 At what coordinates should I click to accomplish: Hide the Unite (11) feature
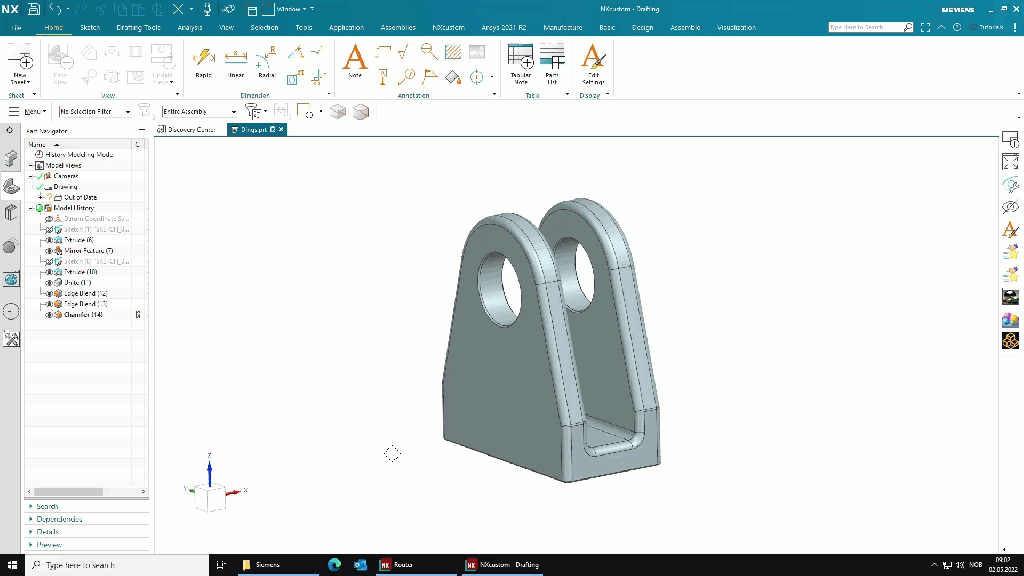pyautogui.click(x=48, y=283)
